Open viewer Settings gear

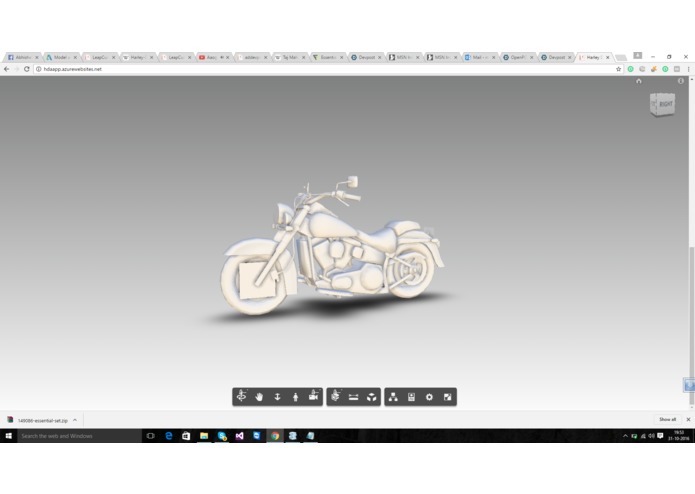tap(429, 397)
